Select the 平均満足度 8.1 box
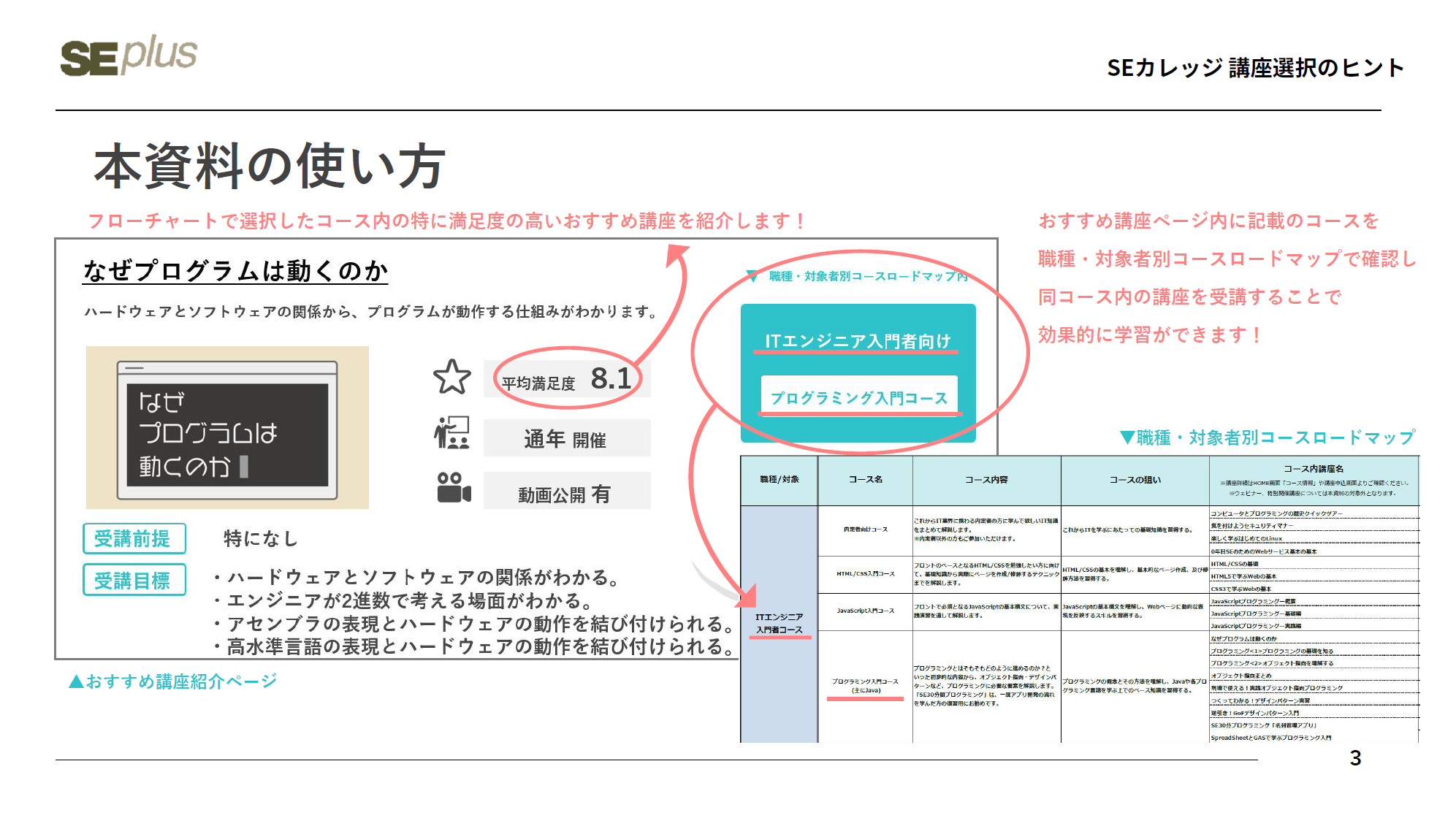 567,380
